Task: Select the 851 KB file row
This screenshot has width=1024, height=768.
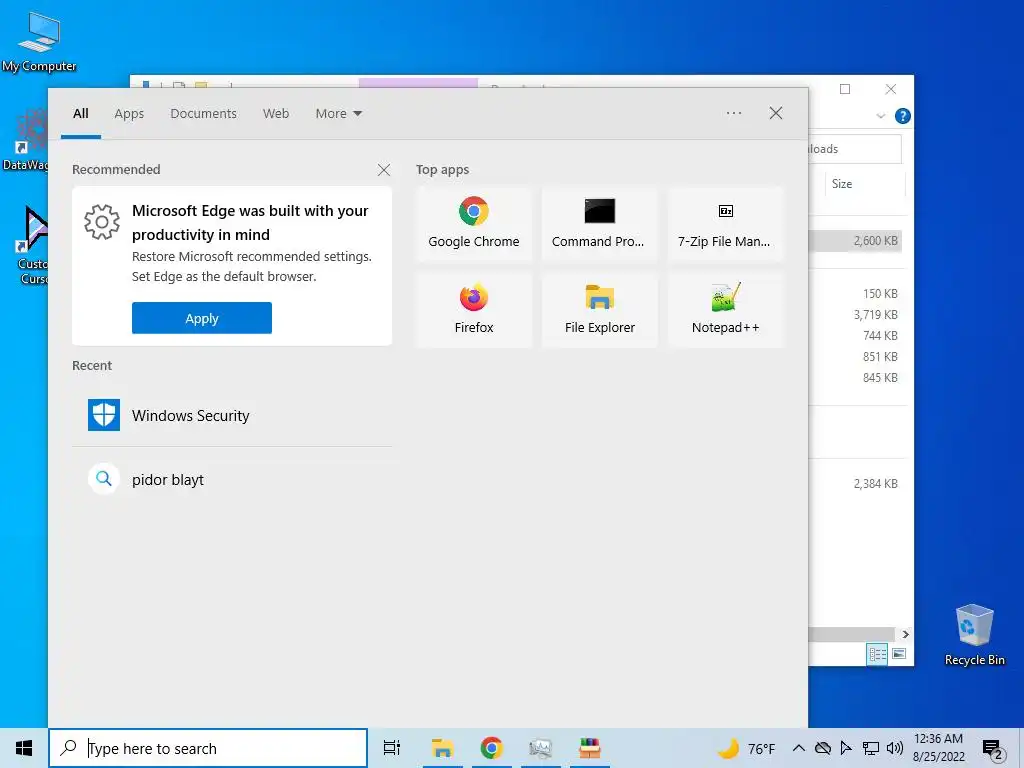Action: tap(856, 357)
